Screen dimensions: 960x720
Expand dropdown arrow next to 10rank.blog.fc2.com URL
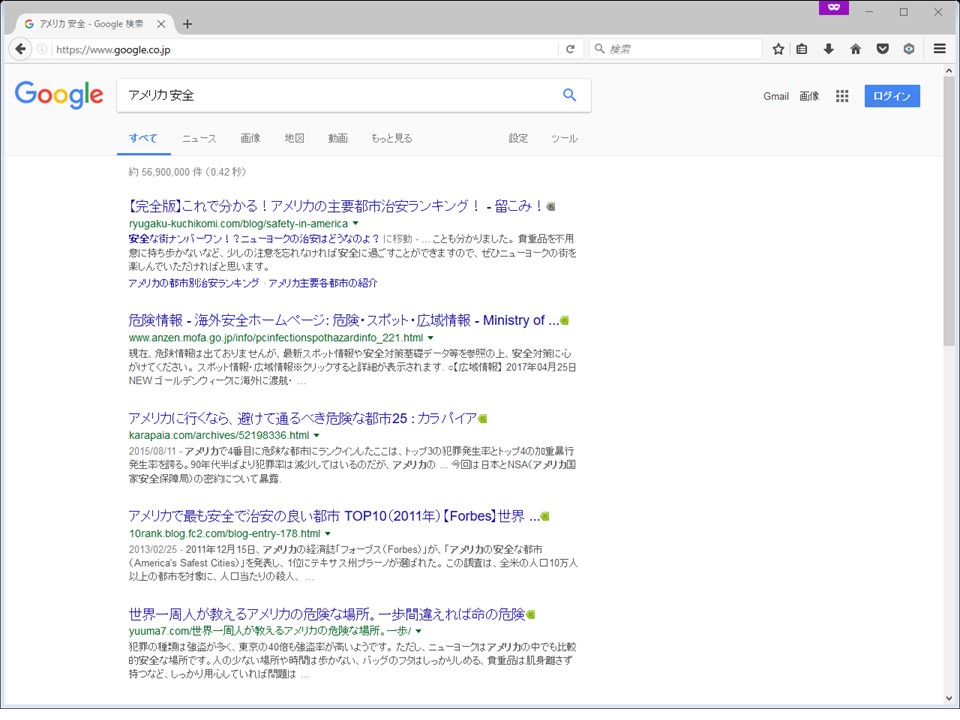pos(328,533)
